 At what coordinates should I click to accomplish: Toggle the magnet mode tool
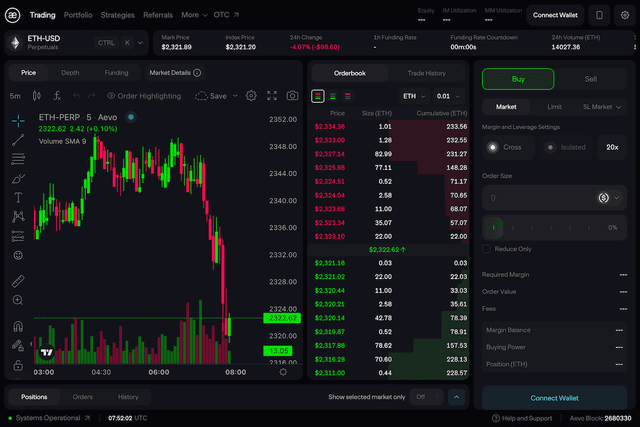click(18, 326)
